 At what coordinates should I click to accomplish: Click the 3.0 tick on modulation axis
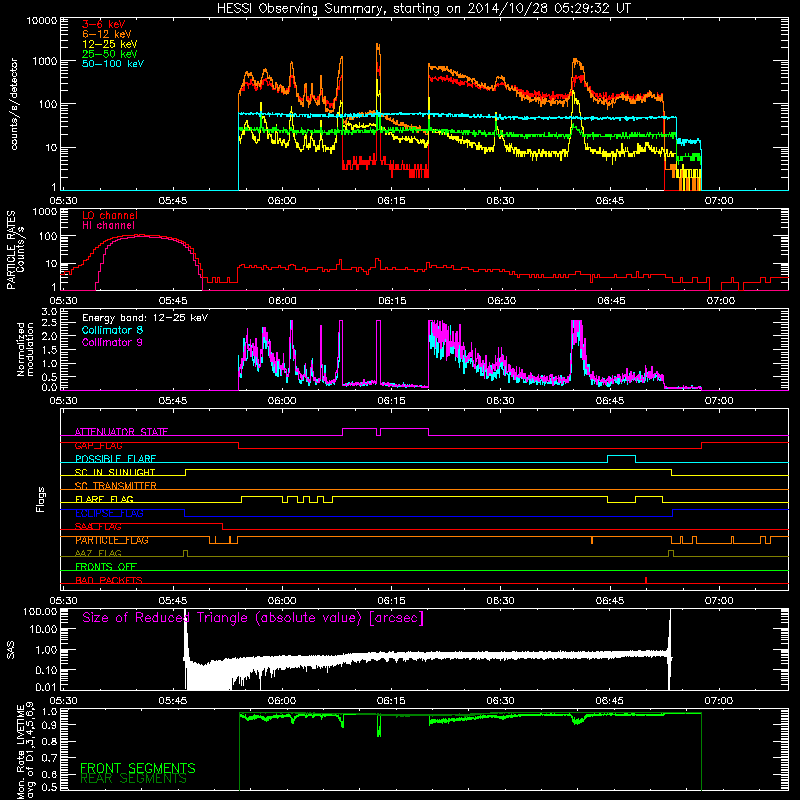pyautogui.click(x=49, y=312)
